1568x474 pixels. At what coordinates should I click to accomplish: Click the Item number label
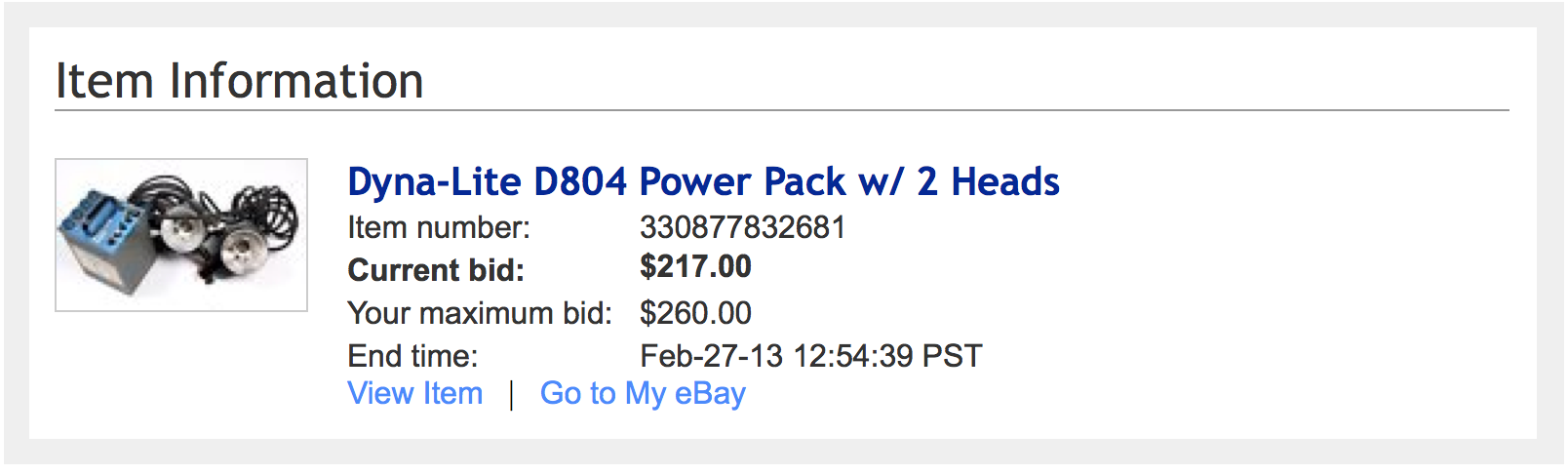[439, 228]
